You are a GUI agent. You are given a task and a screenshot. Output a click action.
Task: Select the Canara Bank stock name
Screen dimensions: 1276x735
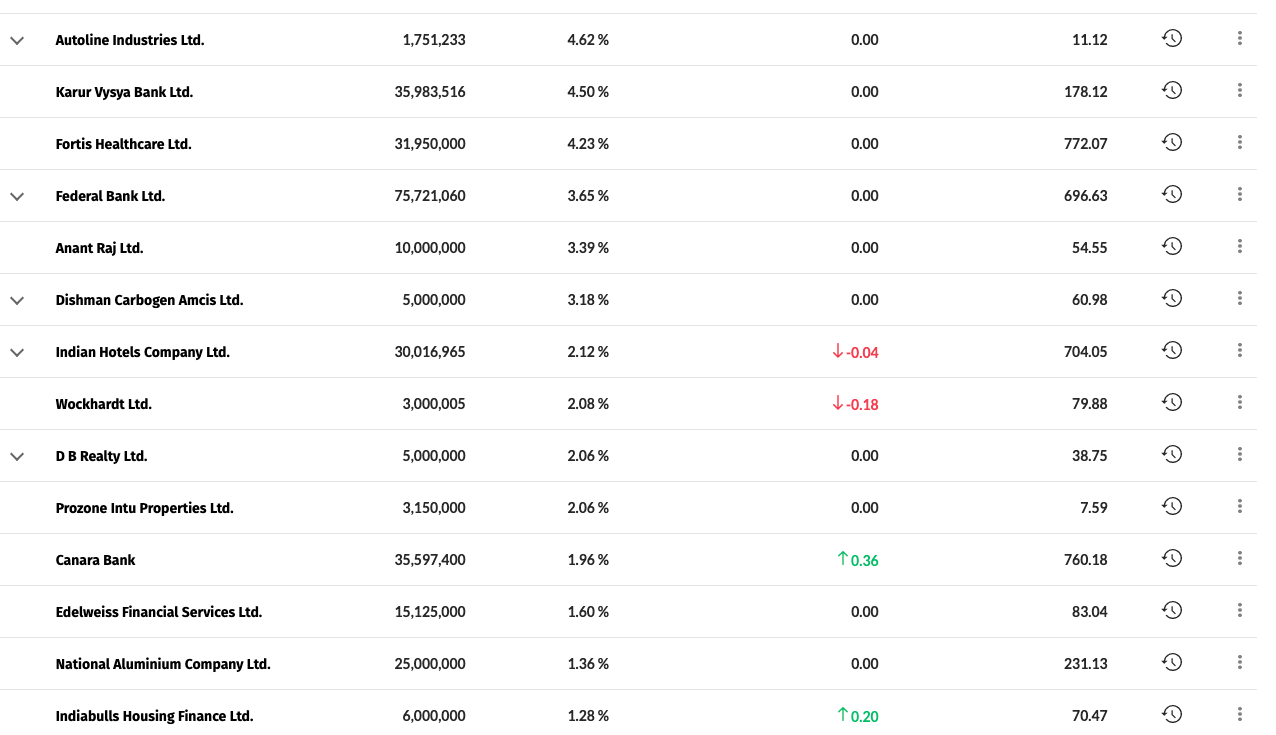pyautogui.click(x=95, y=560)
